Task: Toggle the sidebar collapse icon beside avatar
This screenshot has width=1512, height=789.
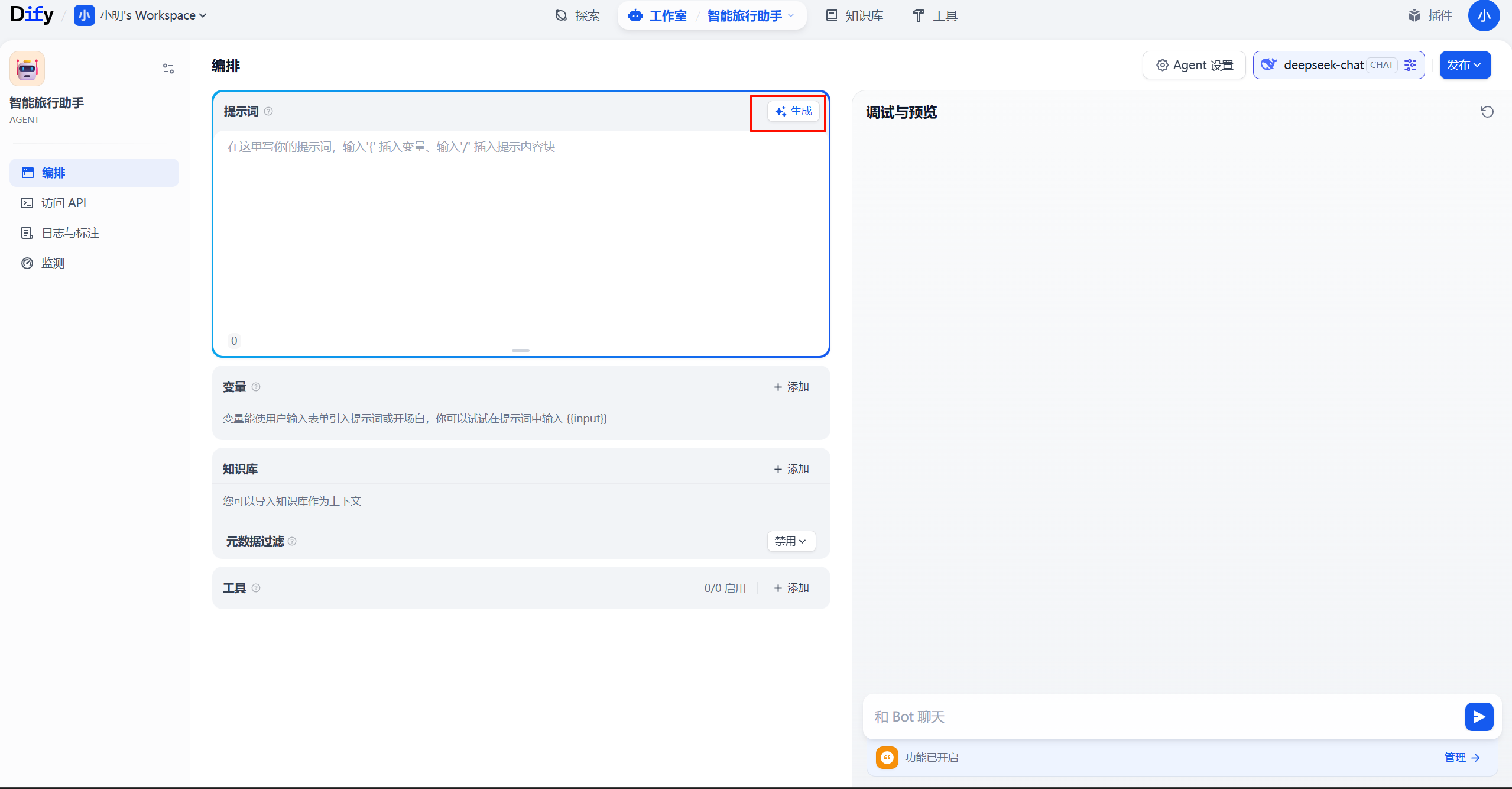Action: [168, 69]
